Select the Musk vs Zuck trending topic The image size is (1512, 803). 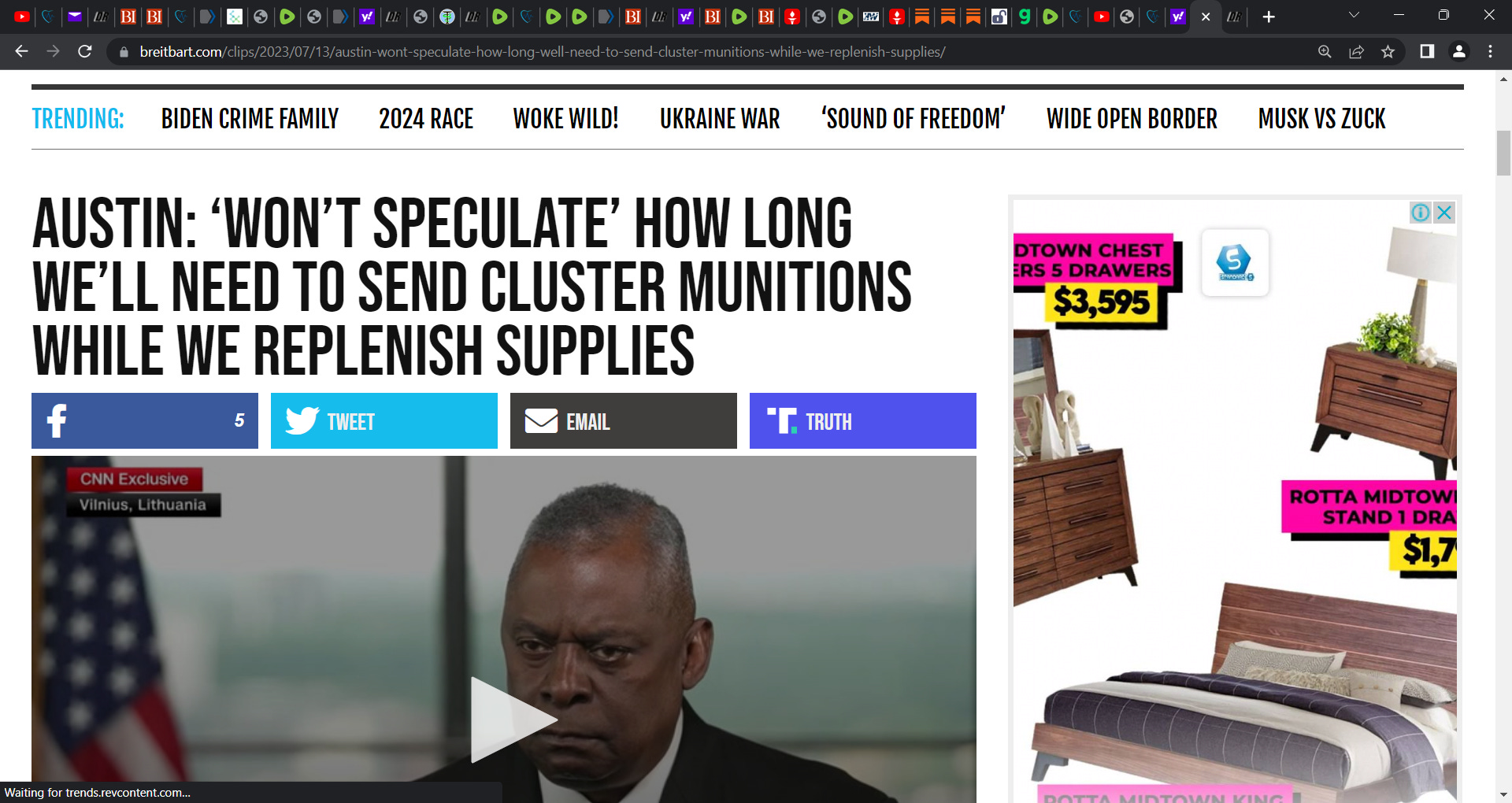pyautogui.click(x=1321, y=119)
